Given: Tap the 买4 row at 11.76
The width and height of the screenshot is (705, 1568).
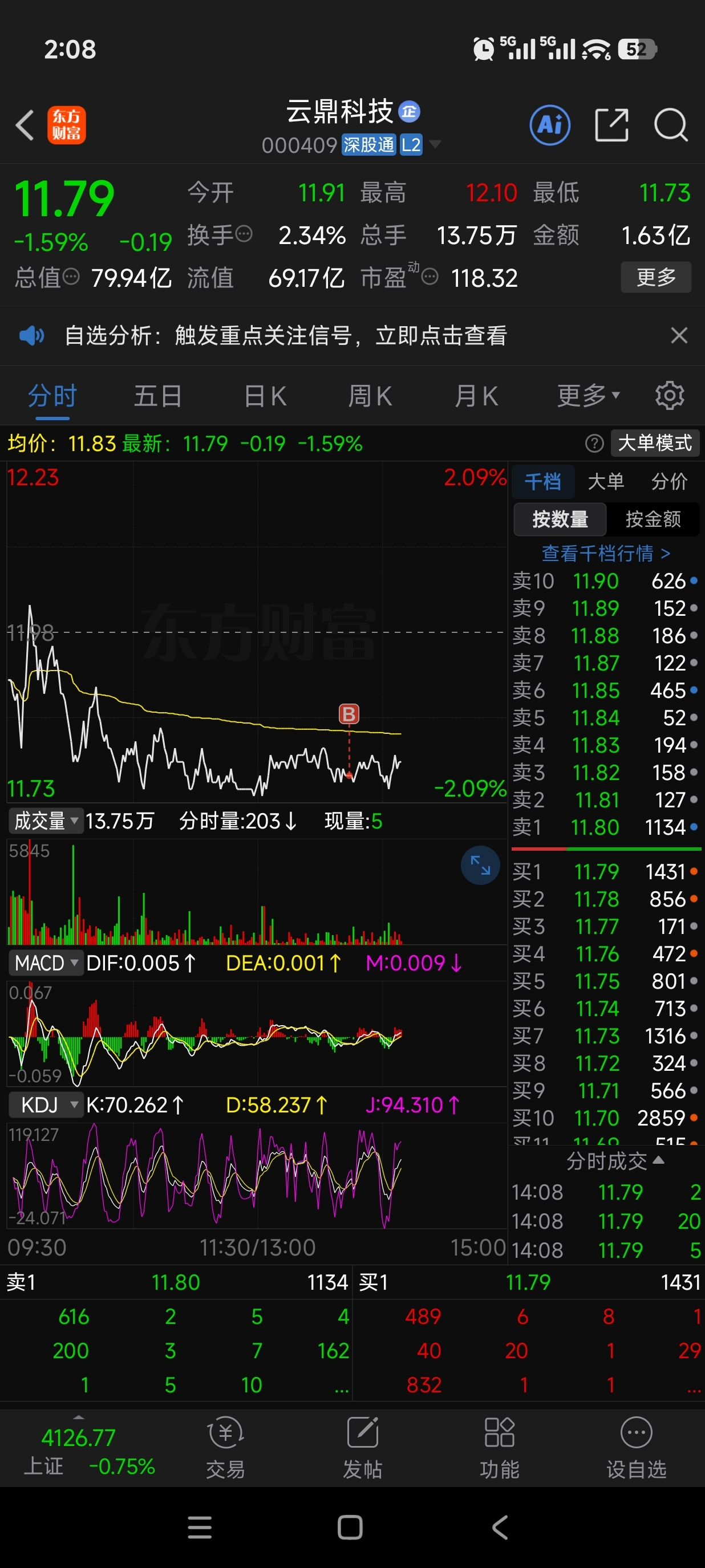Looking at the screenshot, I should pos(606,954).
